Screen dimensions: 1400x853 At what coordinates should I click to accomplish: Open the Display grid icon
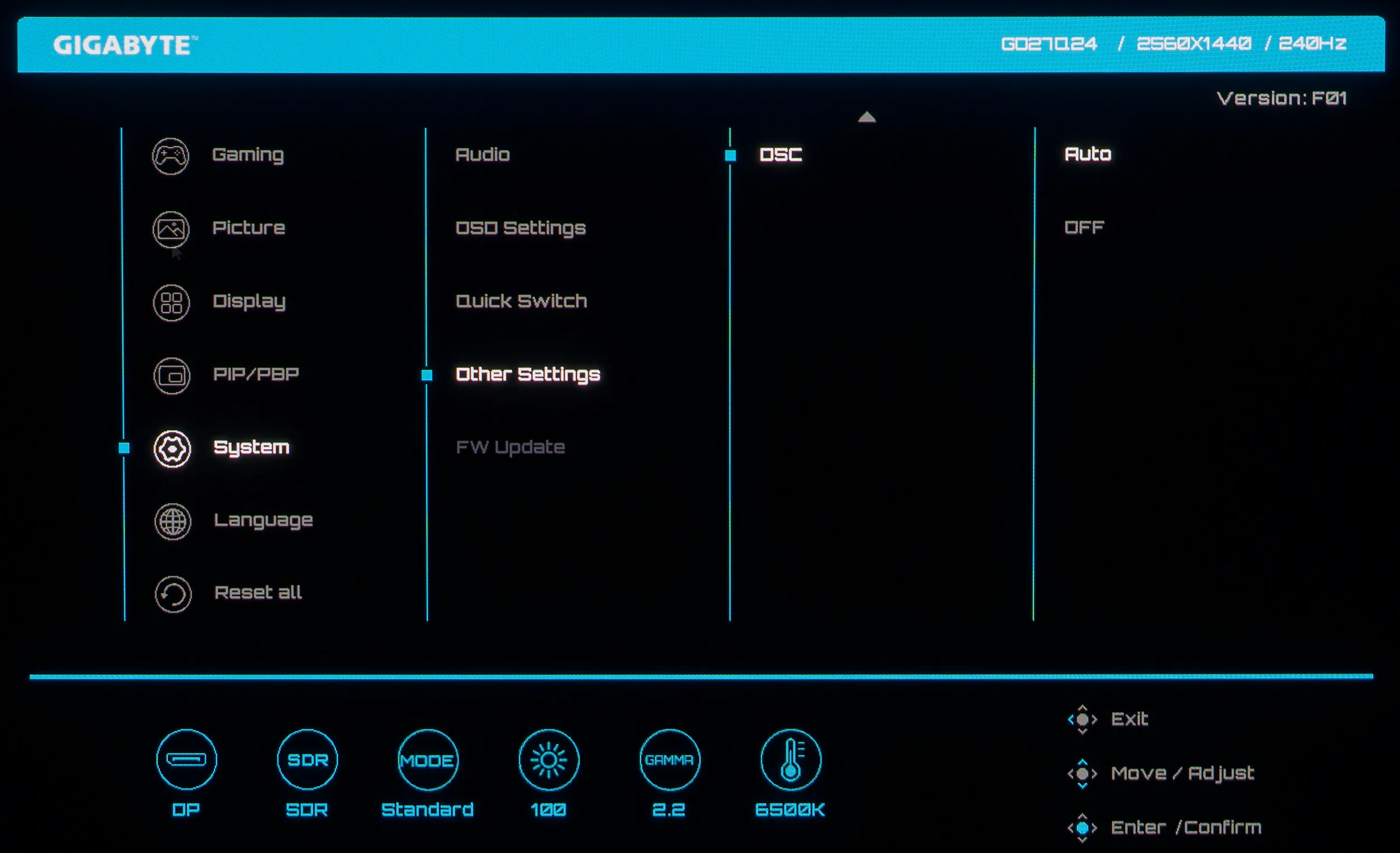(171, 302)
